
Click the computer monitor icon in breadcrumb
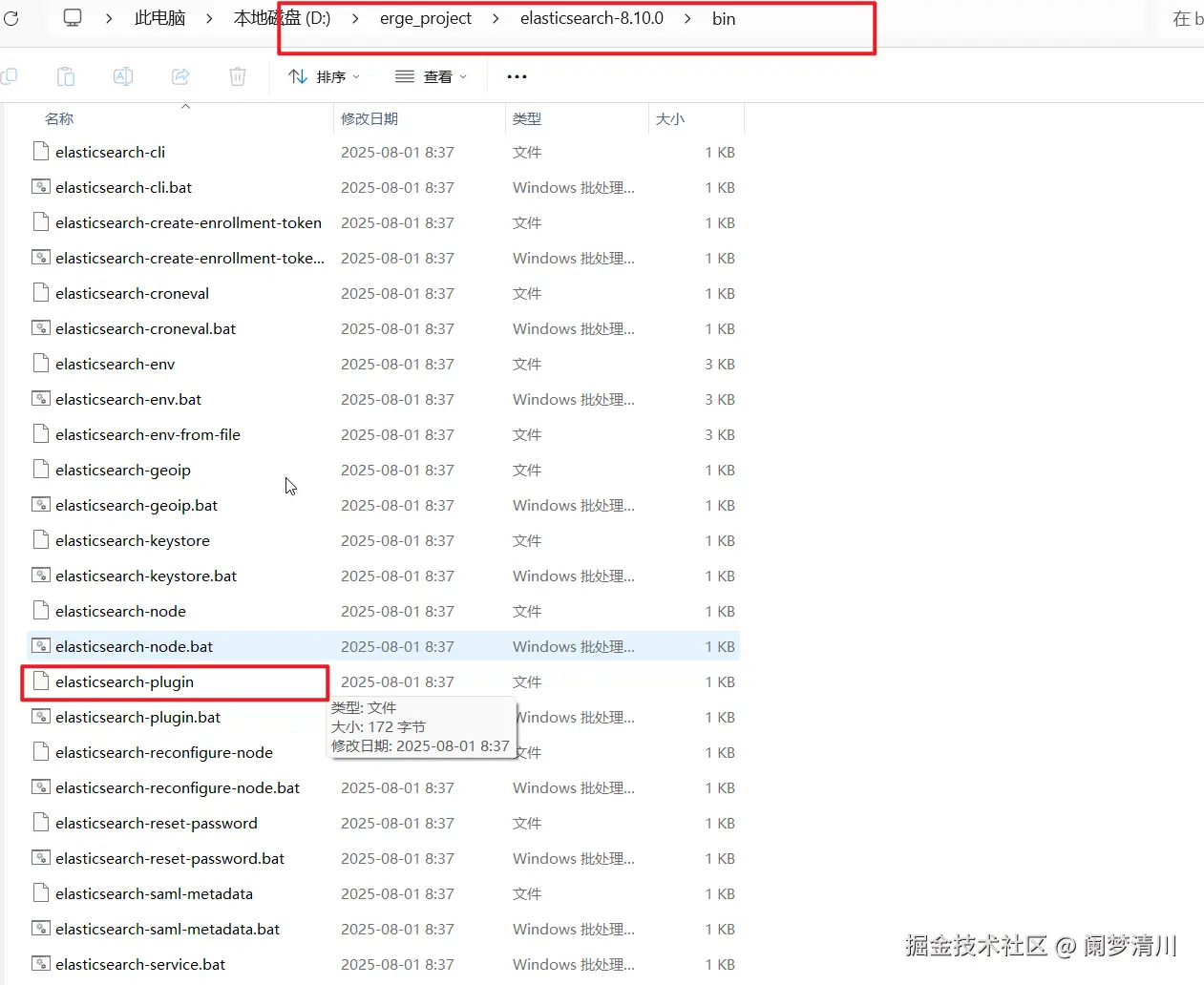point(73,18)
